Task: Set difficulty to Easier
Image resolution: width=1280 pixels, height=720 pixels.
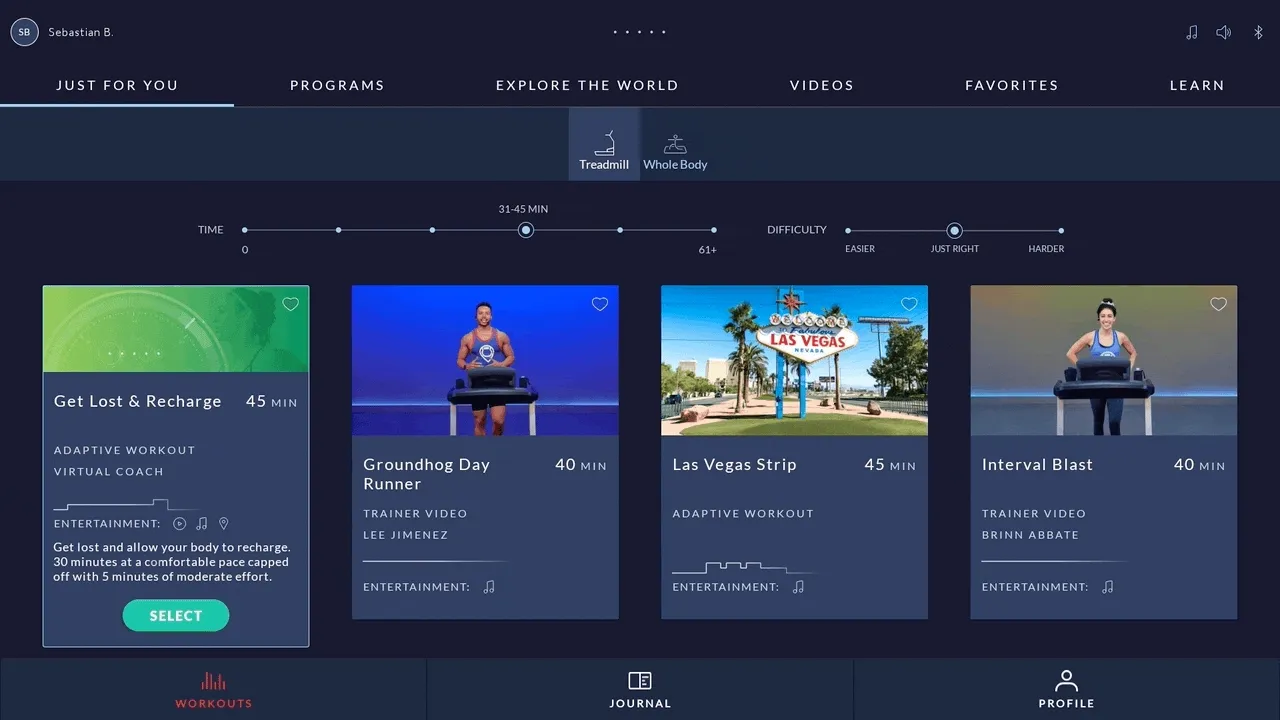Action: tap(848, 231)
